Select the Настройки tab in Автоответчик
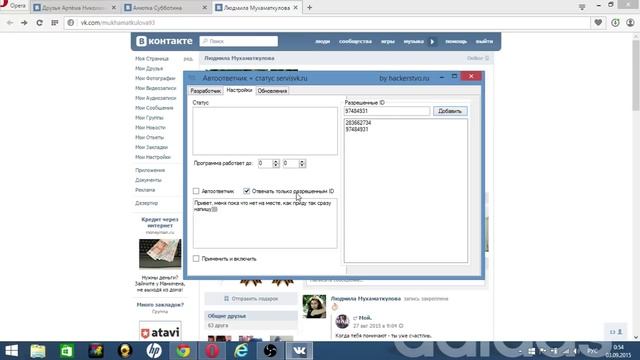 coord(239,90)
